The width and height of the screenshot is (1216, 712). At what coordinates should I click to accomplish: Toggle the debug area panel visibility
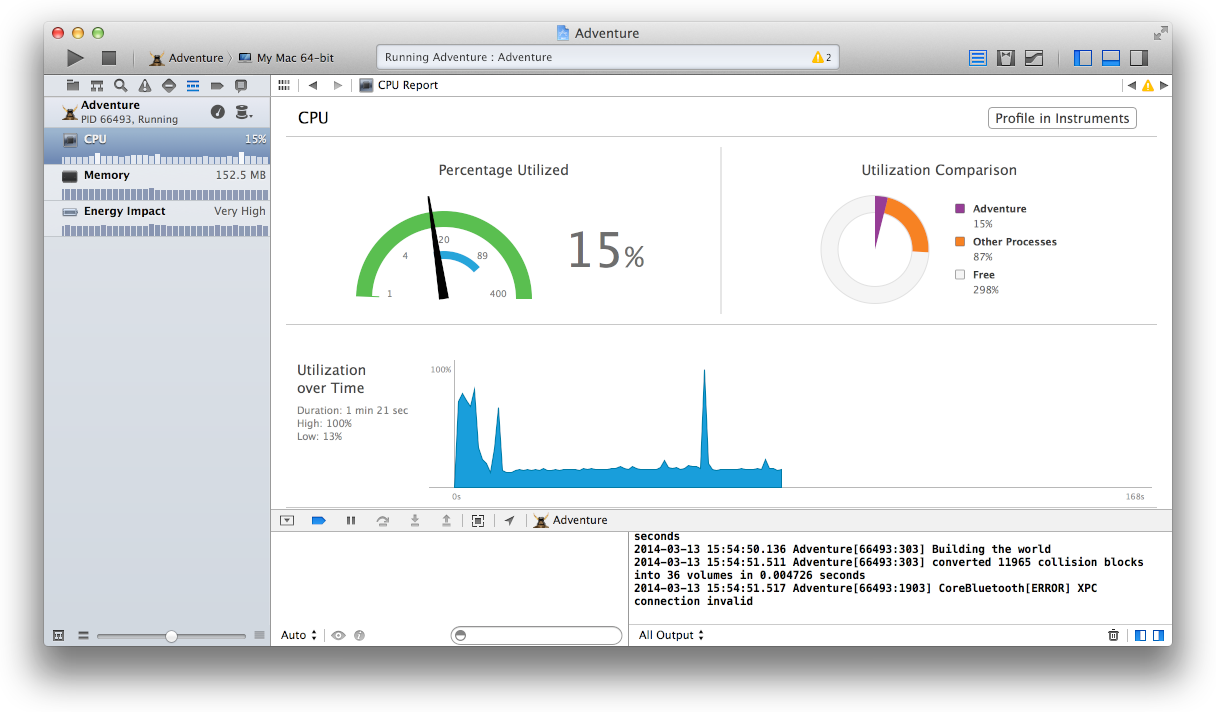click(1111, 58)
